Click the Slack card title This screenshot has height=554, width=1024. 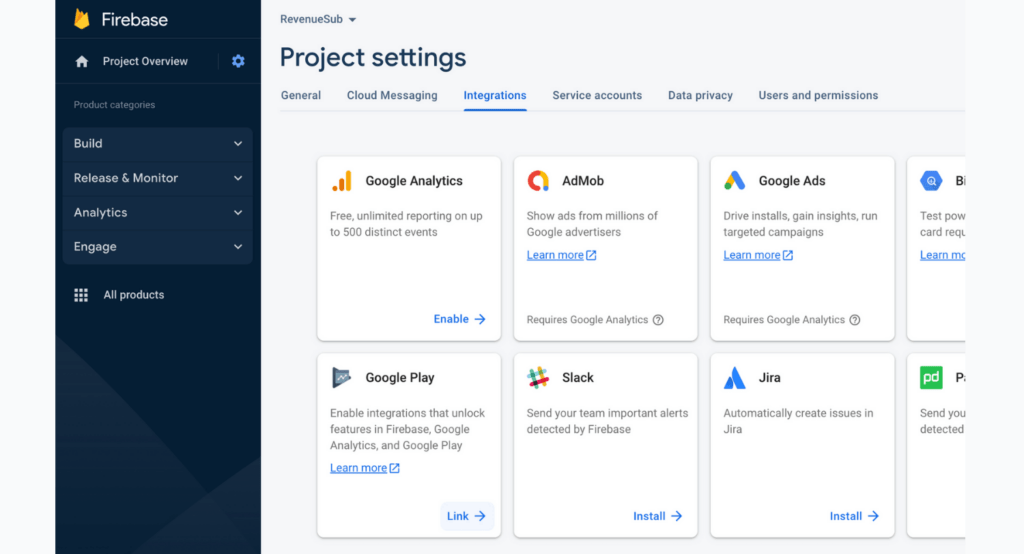[x=578, y=378]
